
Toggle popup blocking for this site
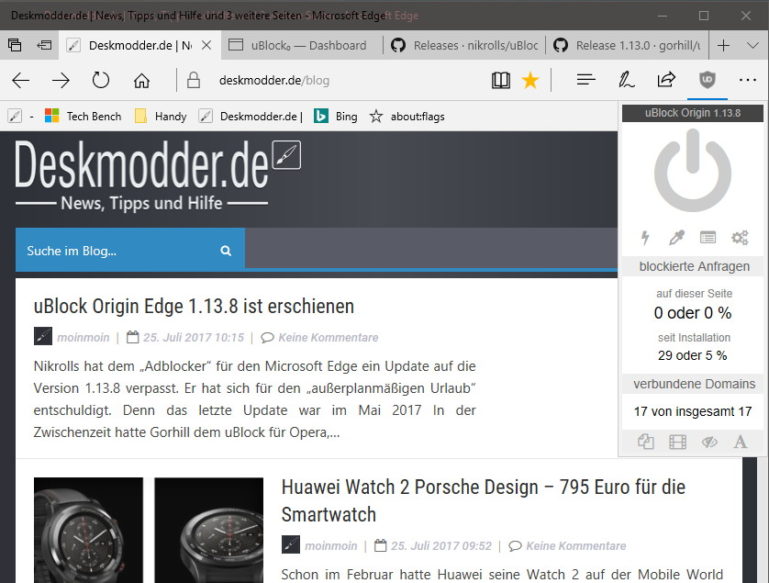coord(646,442)
